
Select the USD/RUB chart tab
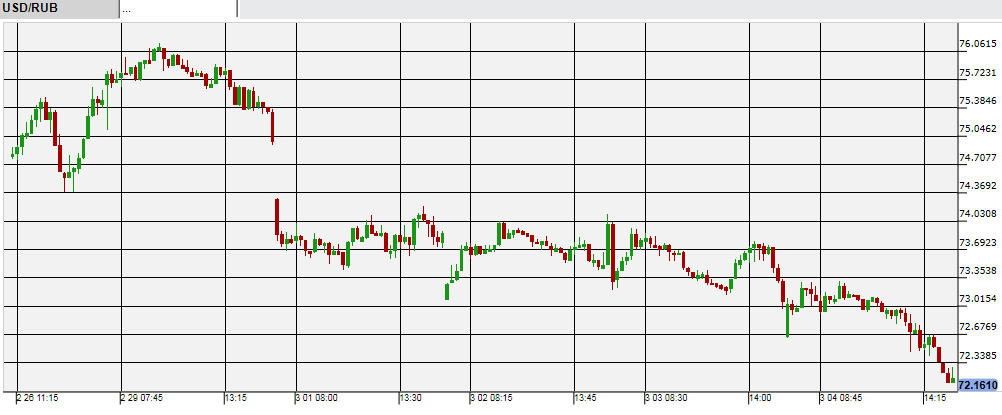point(58,9)
